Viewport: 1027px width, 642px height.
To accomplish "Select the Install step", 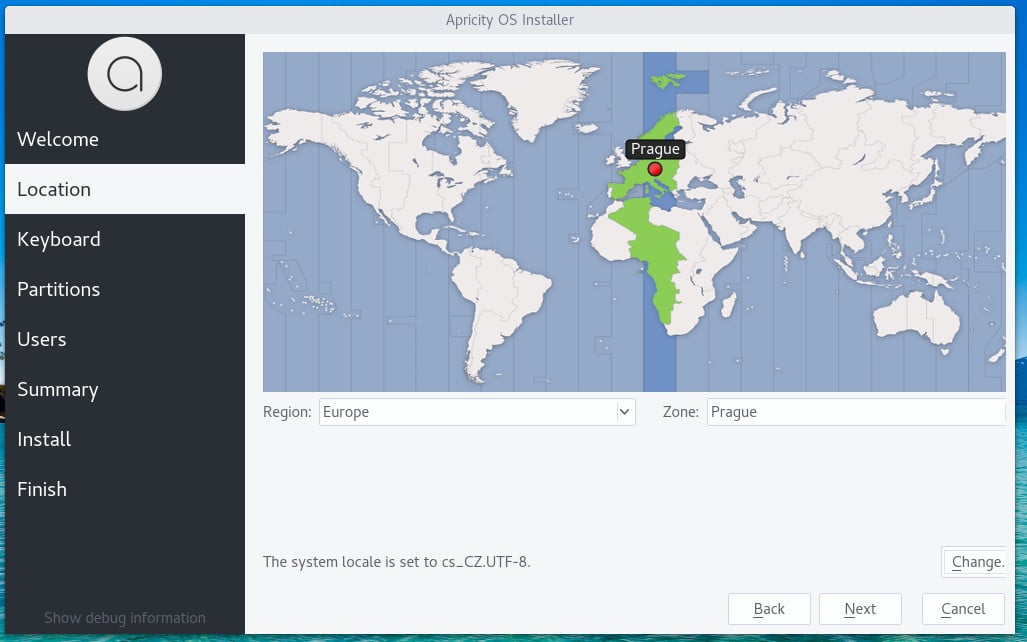I will click(x=124, y=439).
